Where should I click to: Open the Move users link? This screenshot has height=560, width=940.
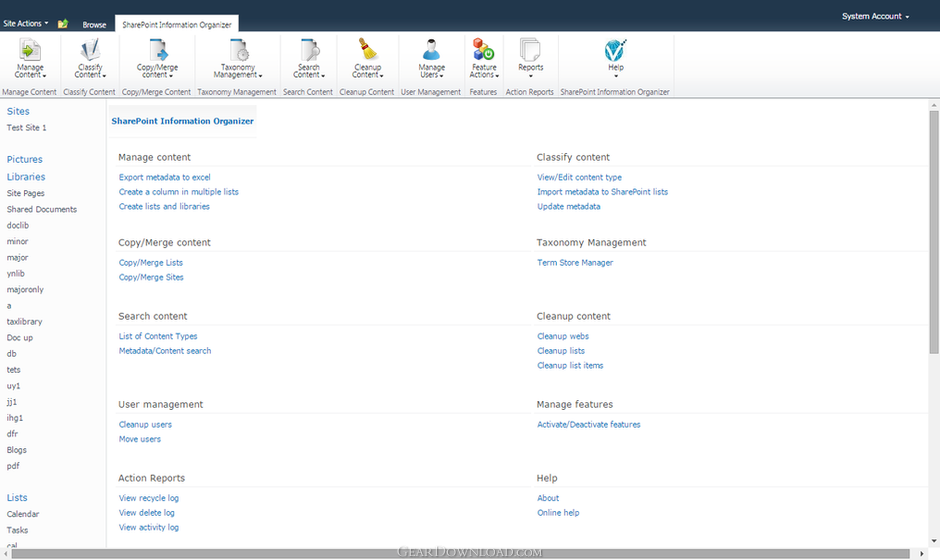click(140, 439)
